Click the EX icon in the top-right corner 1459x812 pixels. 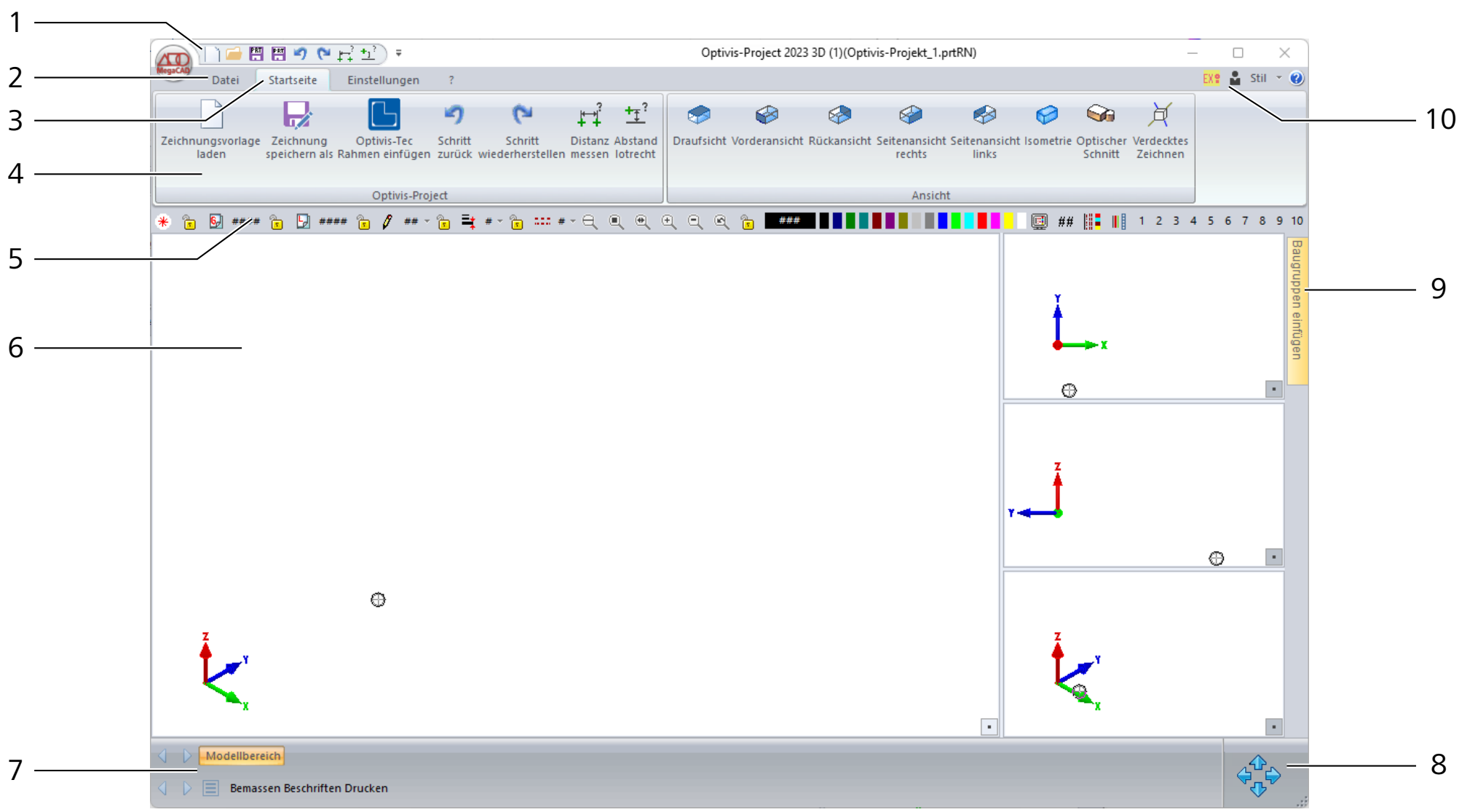(1211, 78)
